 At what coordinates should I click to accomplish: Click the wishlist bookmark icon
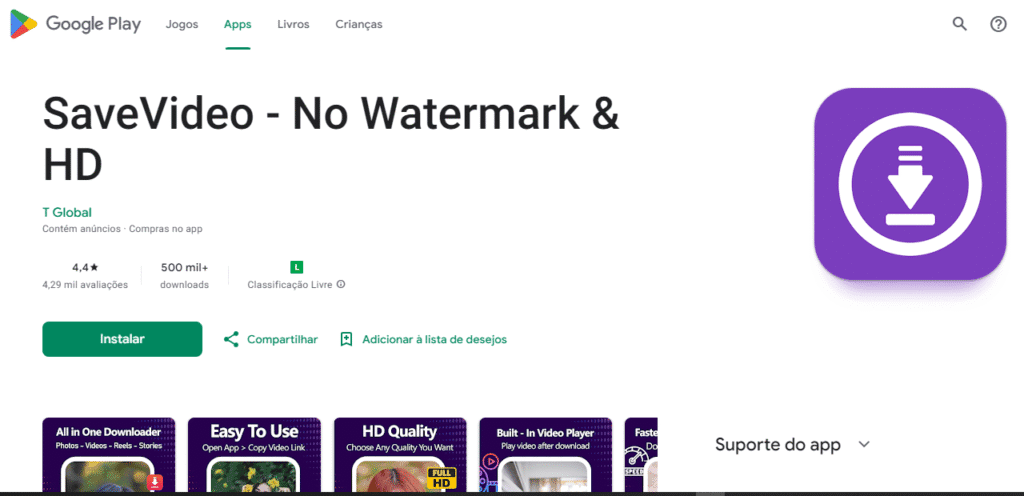click(x=346, y=339)
